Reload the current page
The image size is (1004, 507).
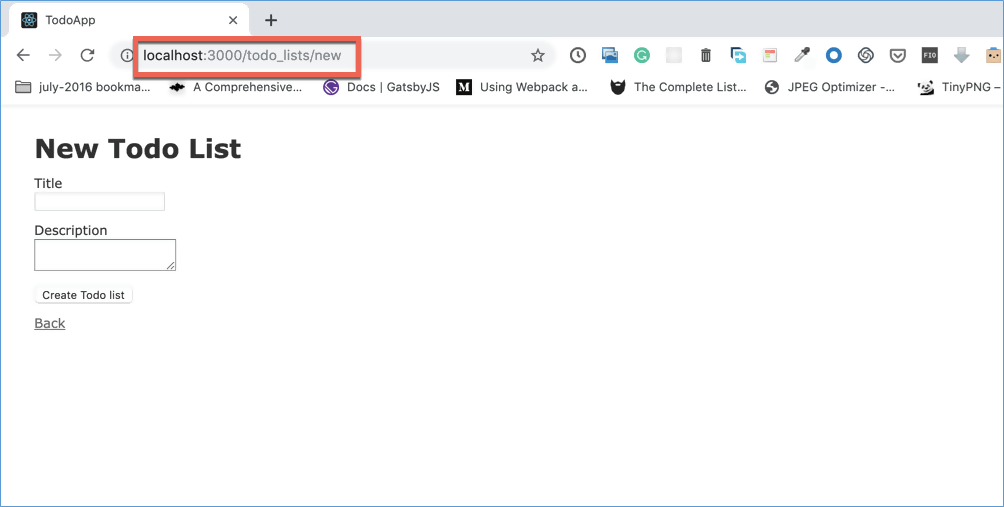click(x=87, y=56)
